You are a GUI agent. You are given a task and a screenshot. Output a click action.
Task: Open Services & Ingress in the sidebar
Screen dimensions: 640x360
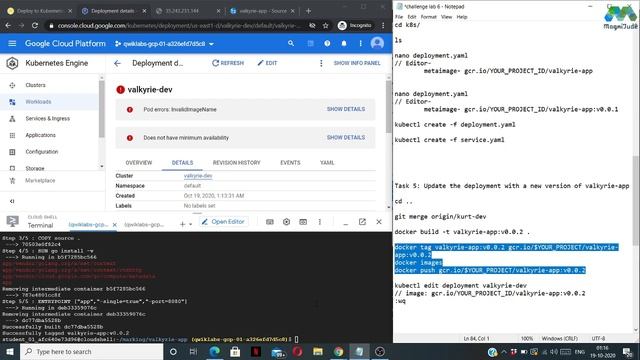47,118
